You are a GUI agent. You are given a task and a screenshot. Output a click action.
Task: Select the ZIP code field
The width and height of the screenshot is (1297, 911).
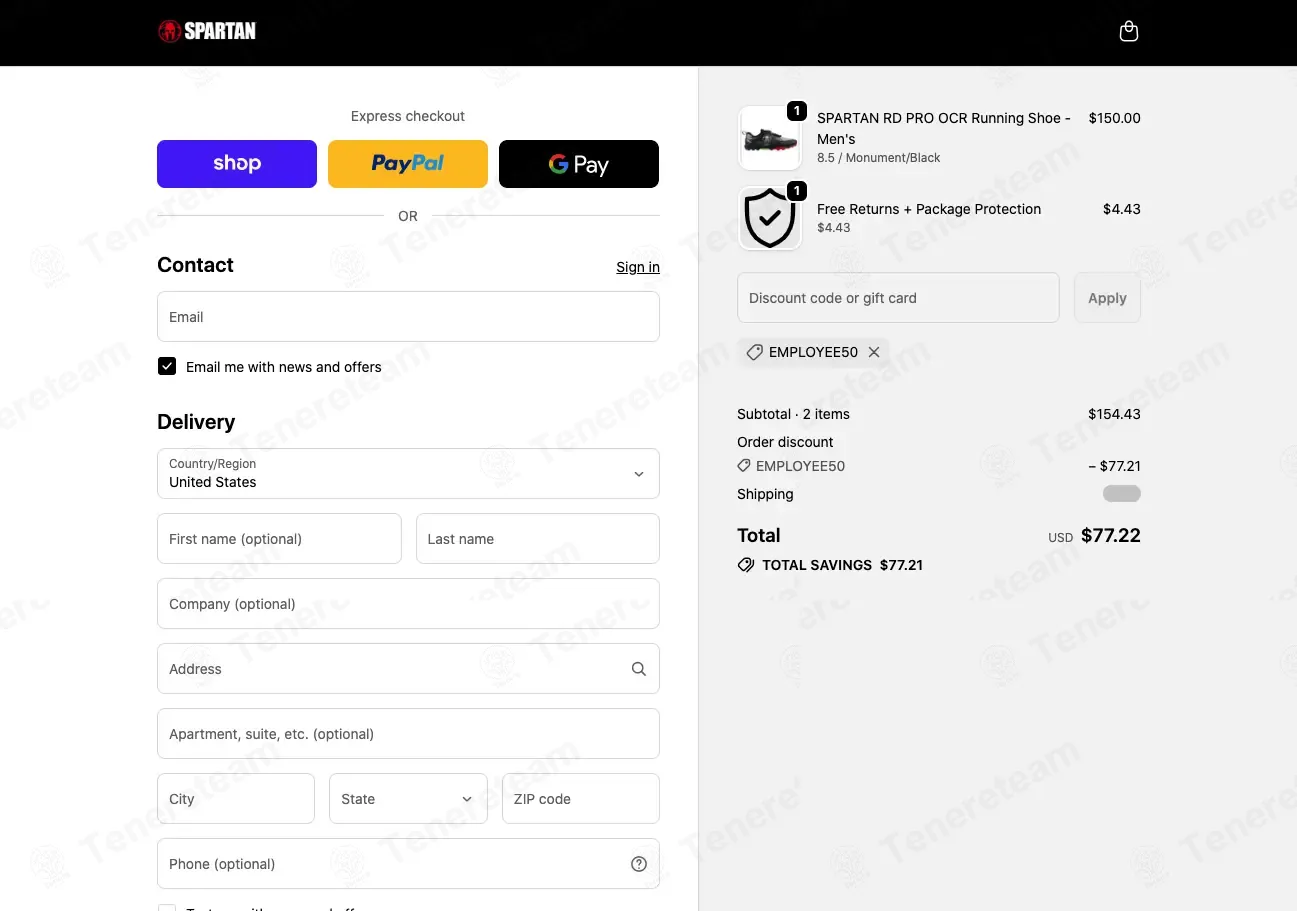(581, 798)
